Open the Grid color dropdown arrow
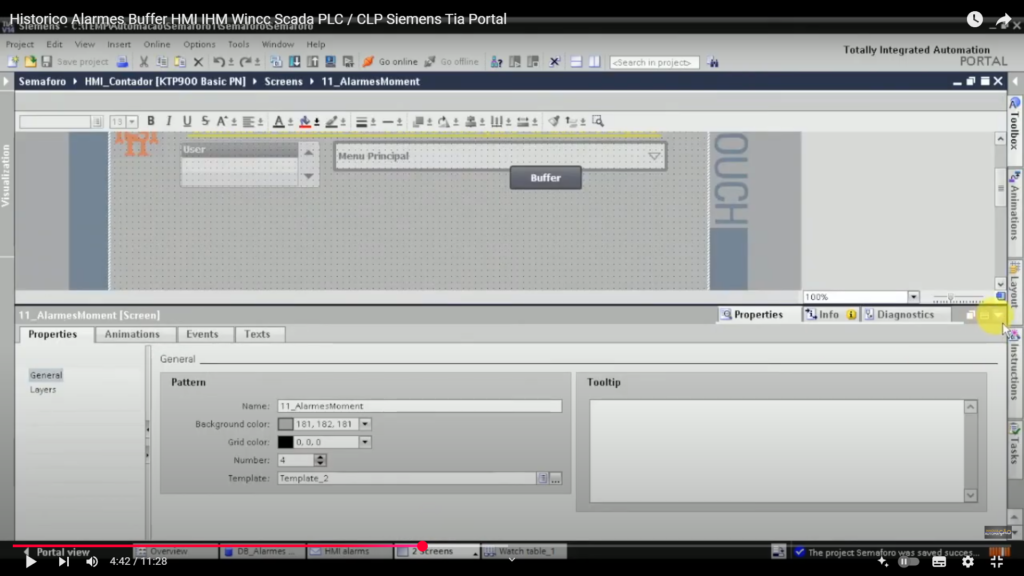Viewport: 1024px width, 576px height. pos(365,442)
